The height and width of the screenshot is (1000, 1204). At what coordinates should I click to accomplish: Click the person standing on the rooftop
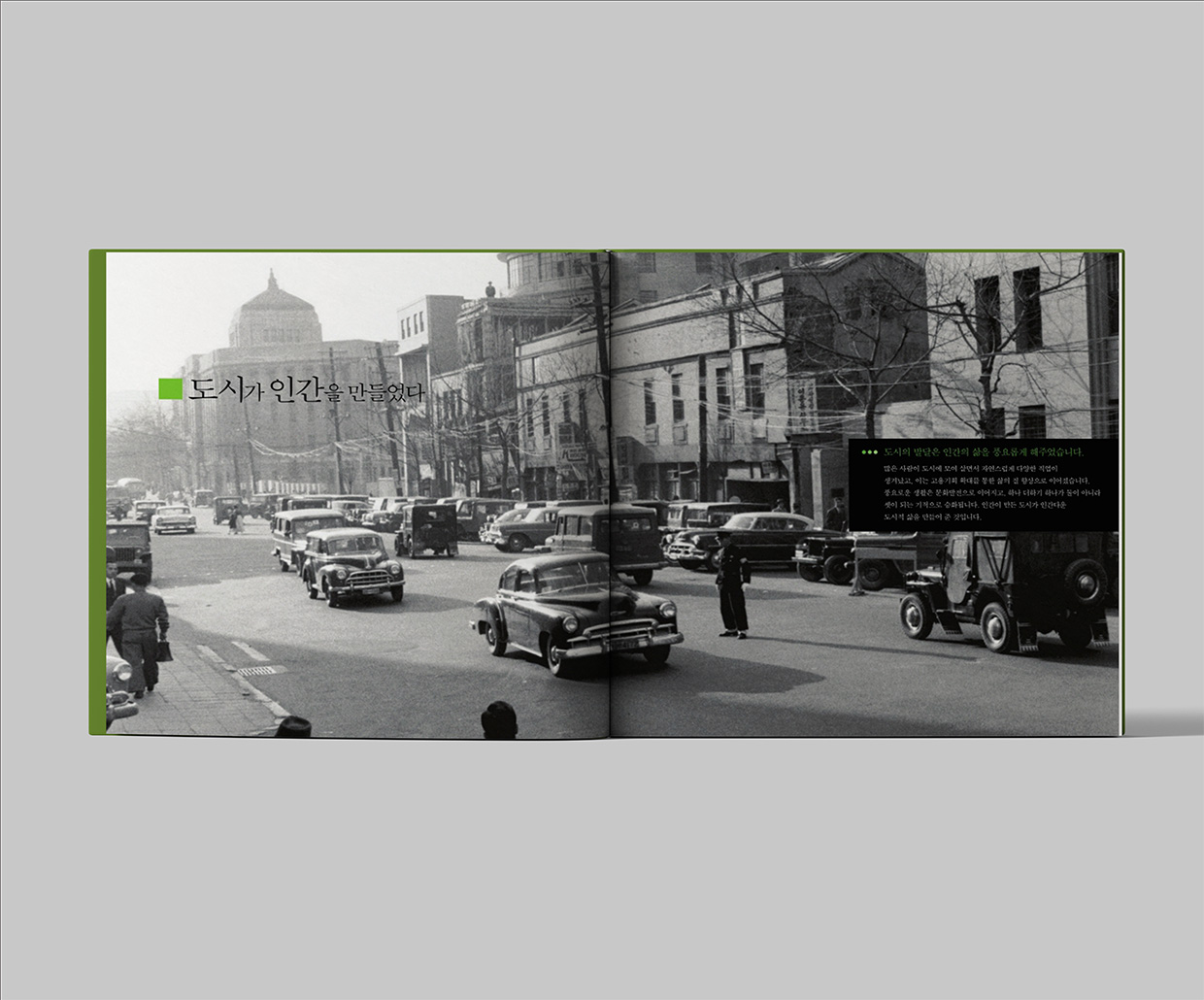click(x=490, y=288)
